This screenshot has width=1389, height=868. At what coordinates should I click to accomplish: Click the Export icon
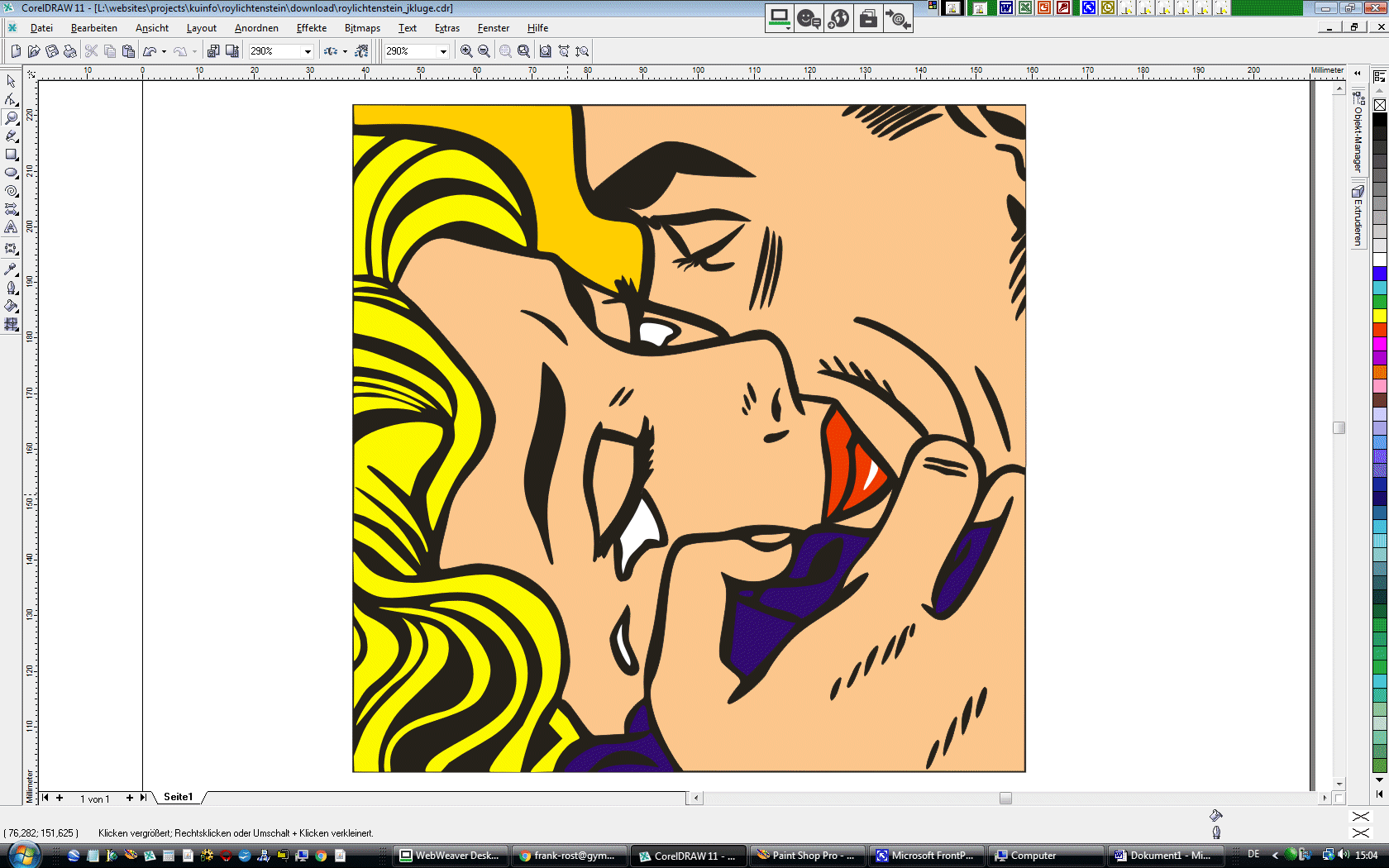[232, 51]
